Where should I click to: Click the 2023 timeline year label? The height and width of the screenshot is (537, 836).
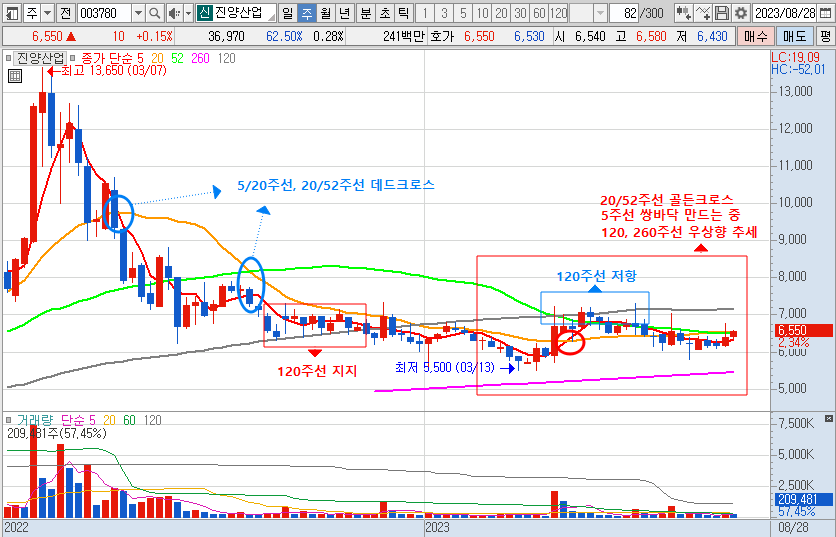coord(437,527)
